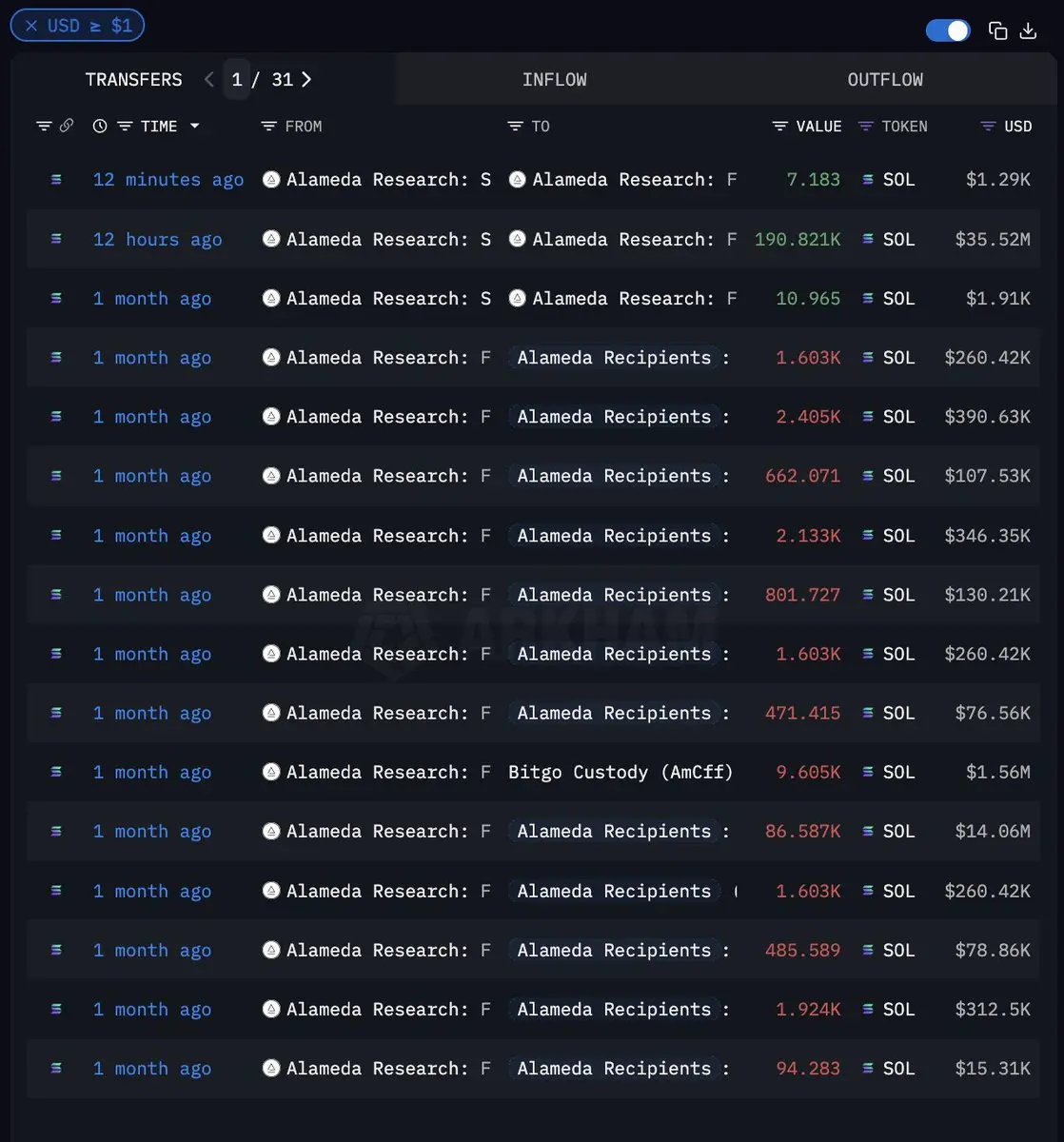Switch to the INFLOW tab
The height and width of the screenshot is (1142, 1064).
[x=554, y=80]
